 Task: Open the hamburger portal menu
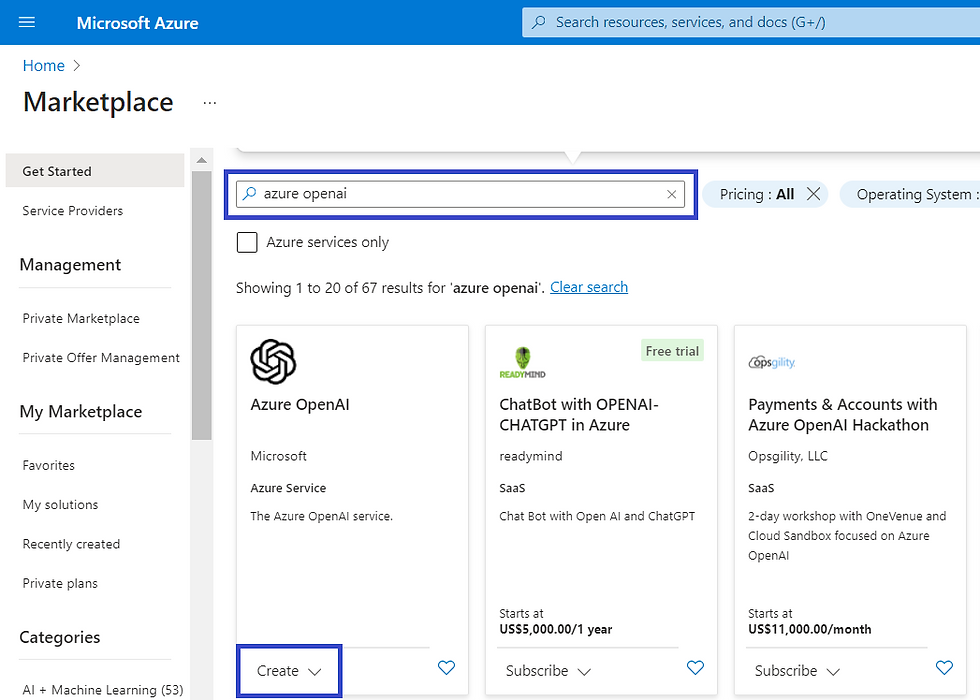click(27, 22)
